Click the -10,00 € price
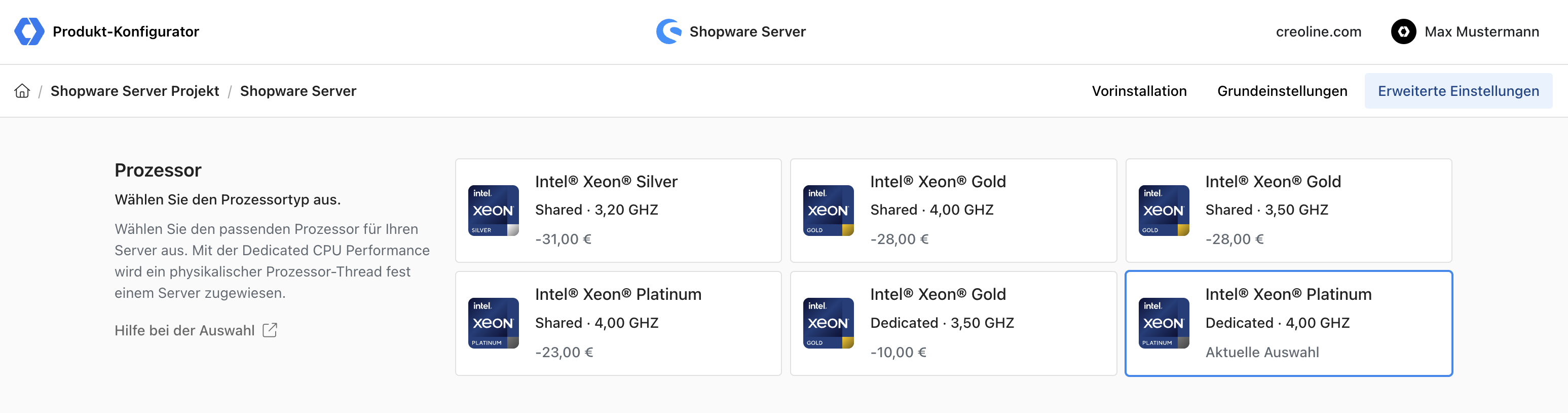1568x413 pixels. (898, 353)
